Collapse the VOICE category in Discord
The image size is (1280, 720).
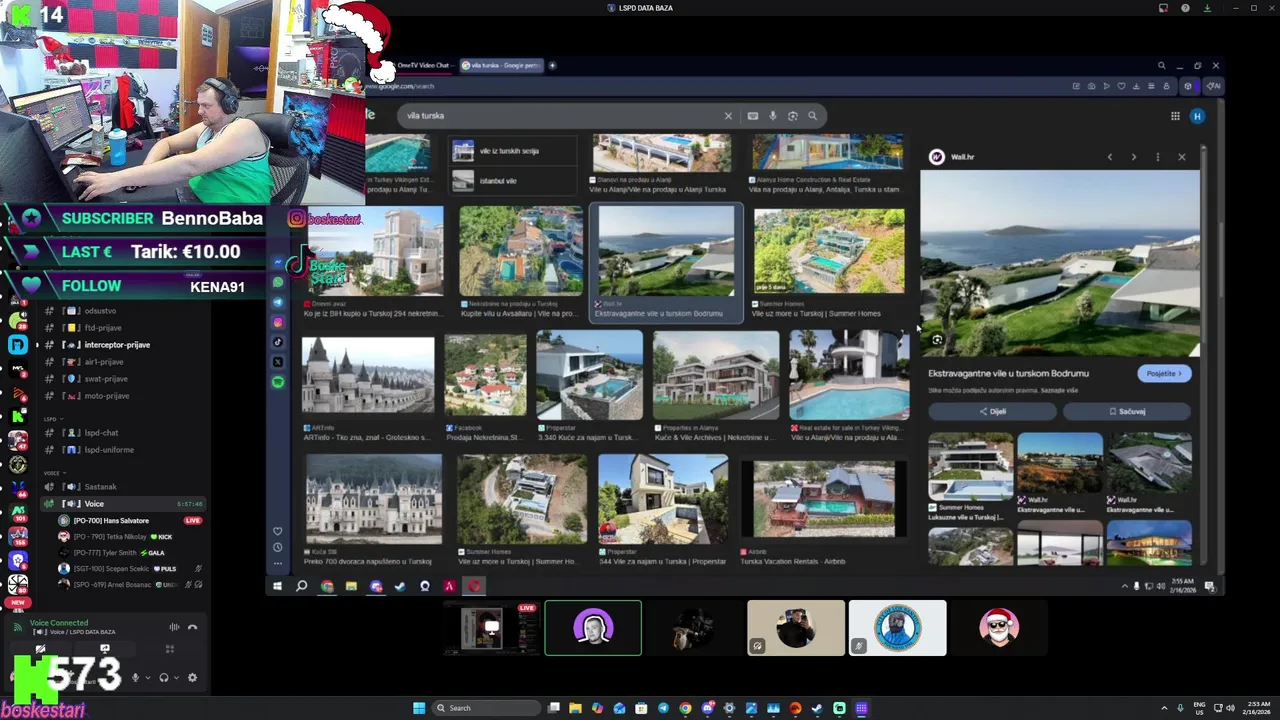[x=53, y=472]
